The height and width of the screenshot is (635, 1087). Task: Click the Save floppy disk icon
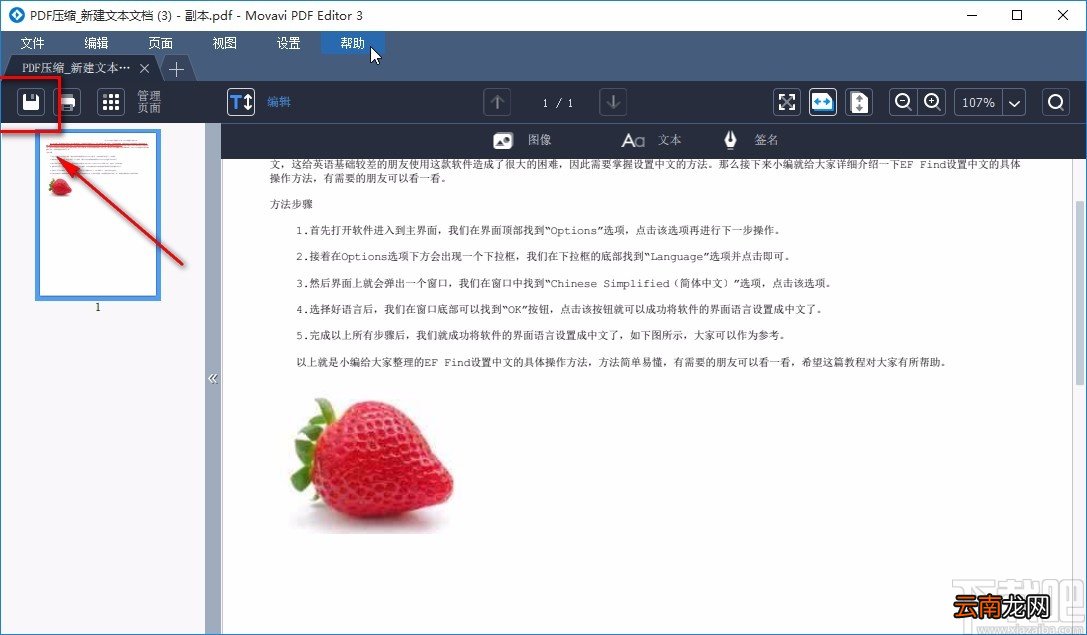pyautogui.click(x=31, y=103)
